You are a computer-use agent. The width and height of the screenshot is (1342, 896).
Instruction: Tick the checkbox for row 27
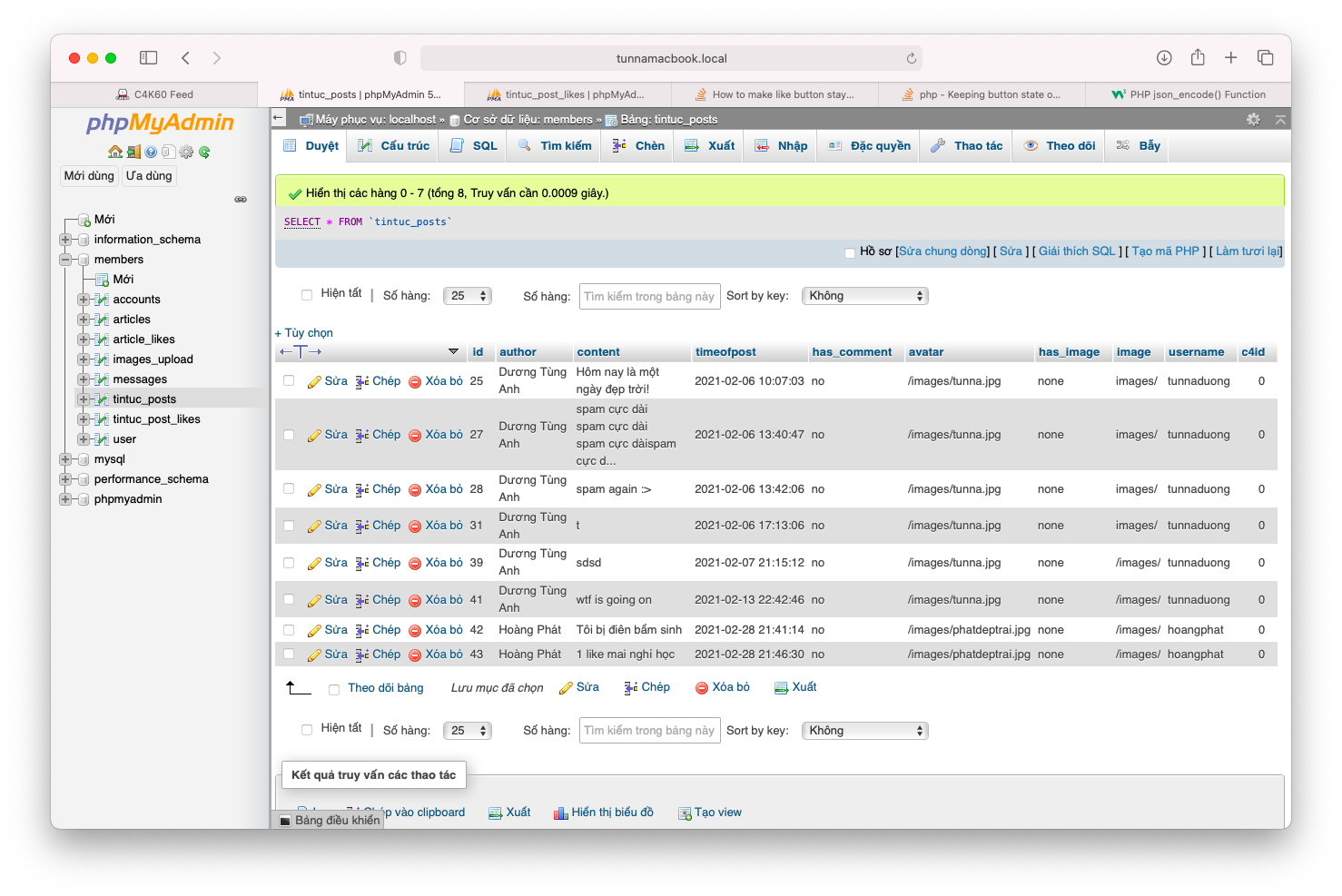click(x=289, y=435)
